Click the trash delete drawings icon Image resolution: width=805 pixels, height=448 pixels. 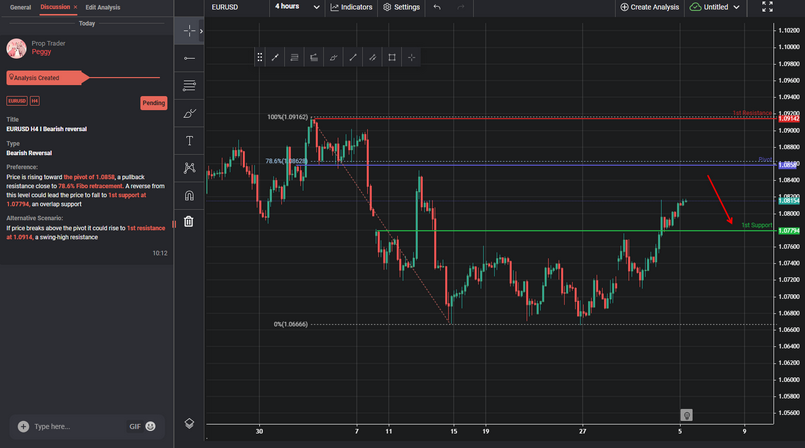(189, 221)
